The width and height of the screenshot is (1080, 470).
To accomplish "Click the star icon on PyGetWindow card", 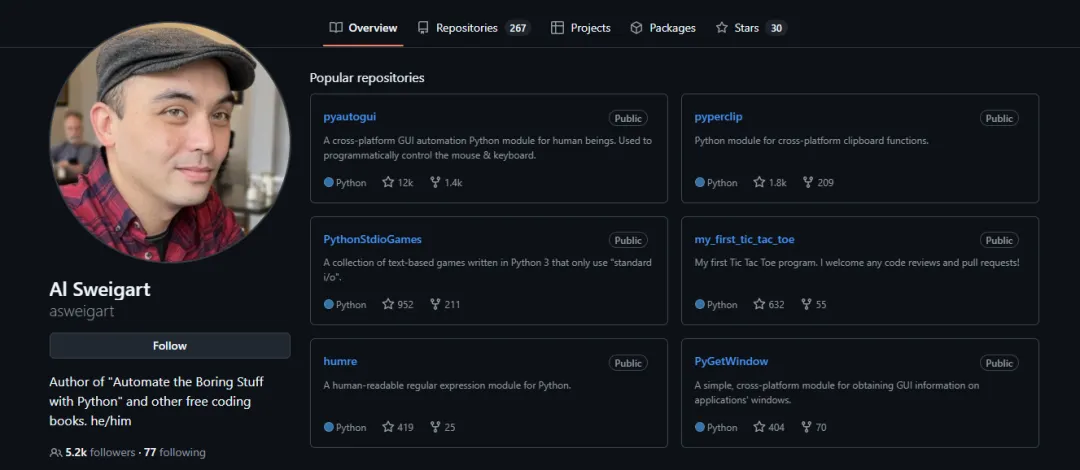I will coord(759,427).
